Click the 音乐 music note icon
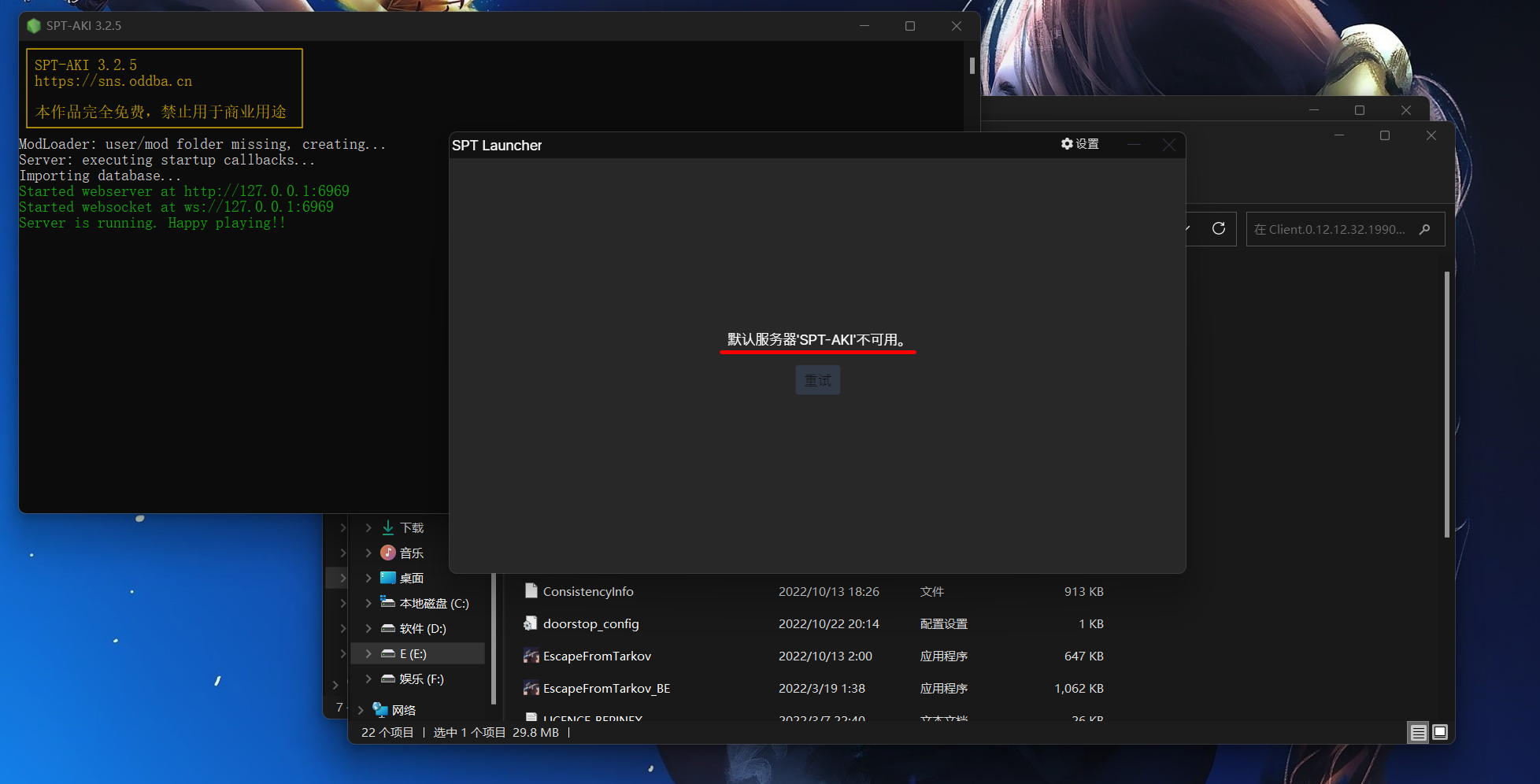This screenshot has height=784, width=1540. 388,553
